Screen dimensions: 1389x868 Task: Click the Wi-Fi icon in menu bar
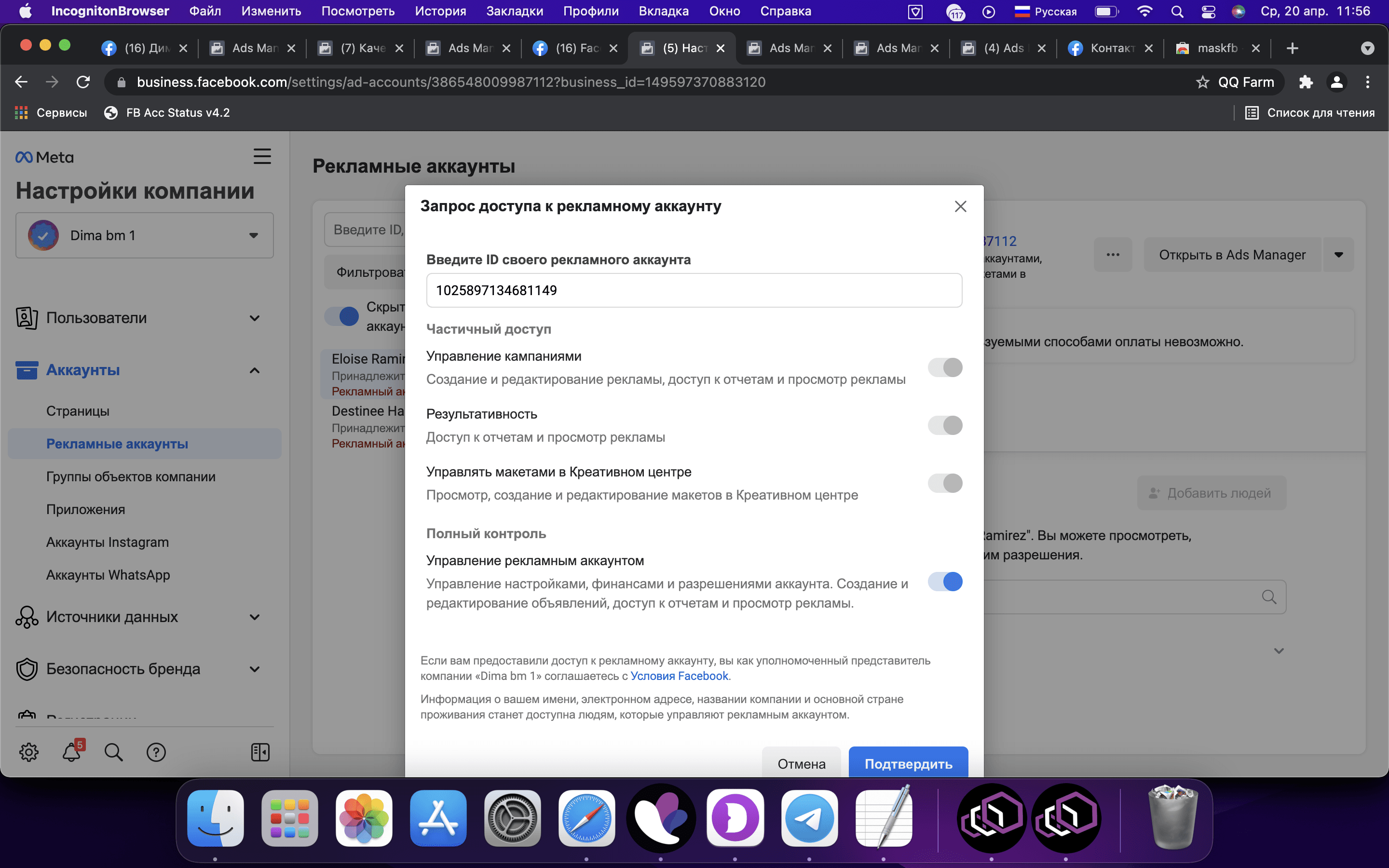pyautogui.click(x=1144, y=11)
